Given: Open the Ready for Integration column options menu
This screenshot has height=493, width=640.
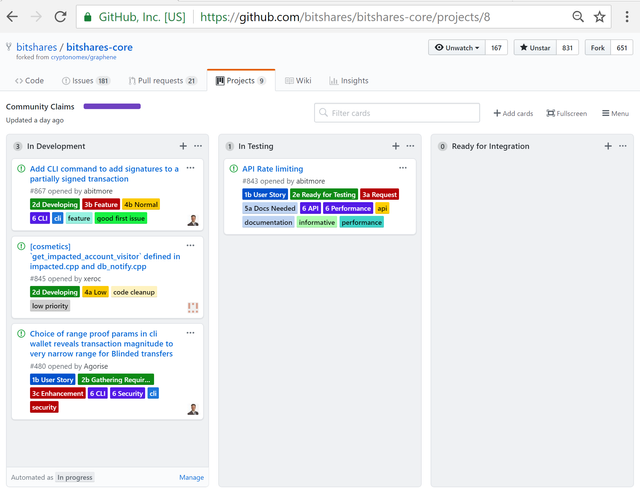Looking at the screenshot, I should pos(622,146).
